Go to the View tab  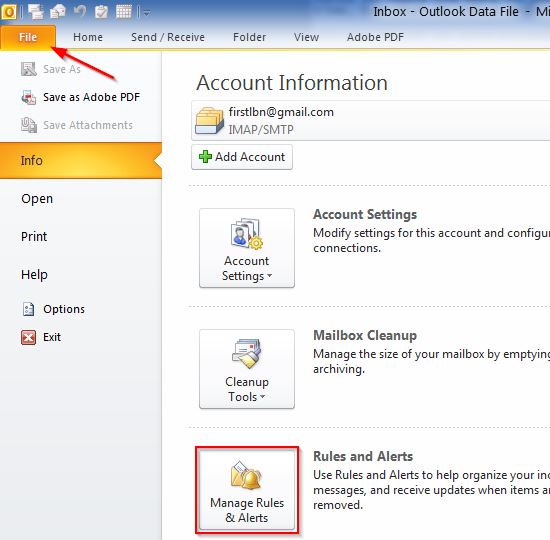click(306, 37)
